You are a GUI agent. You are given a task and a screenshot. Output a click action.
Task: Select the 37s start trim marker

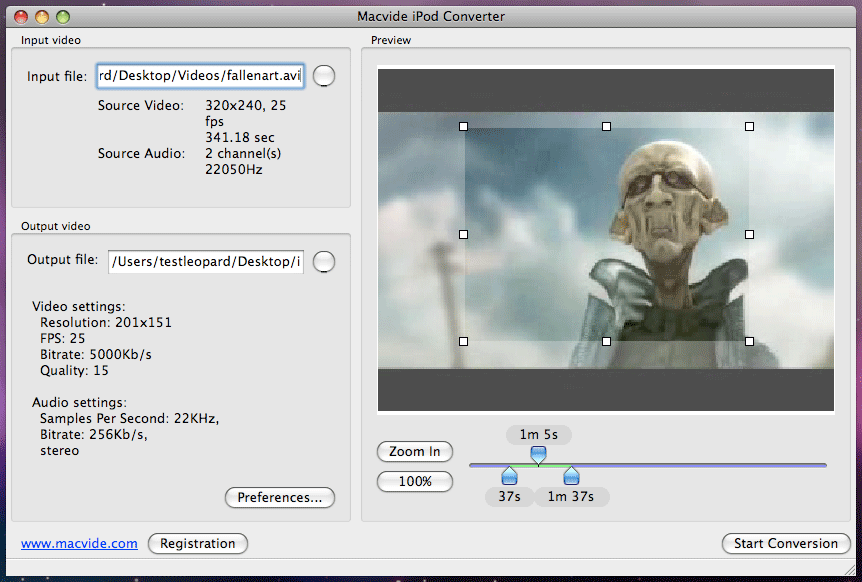click(509, 478)
